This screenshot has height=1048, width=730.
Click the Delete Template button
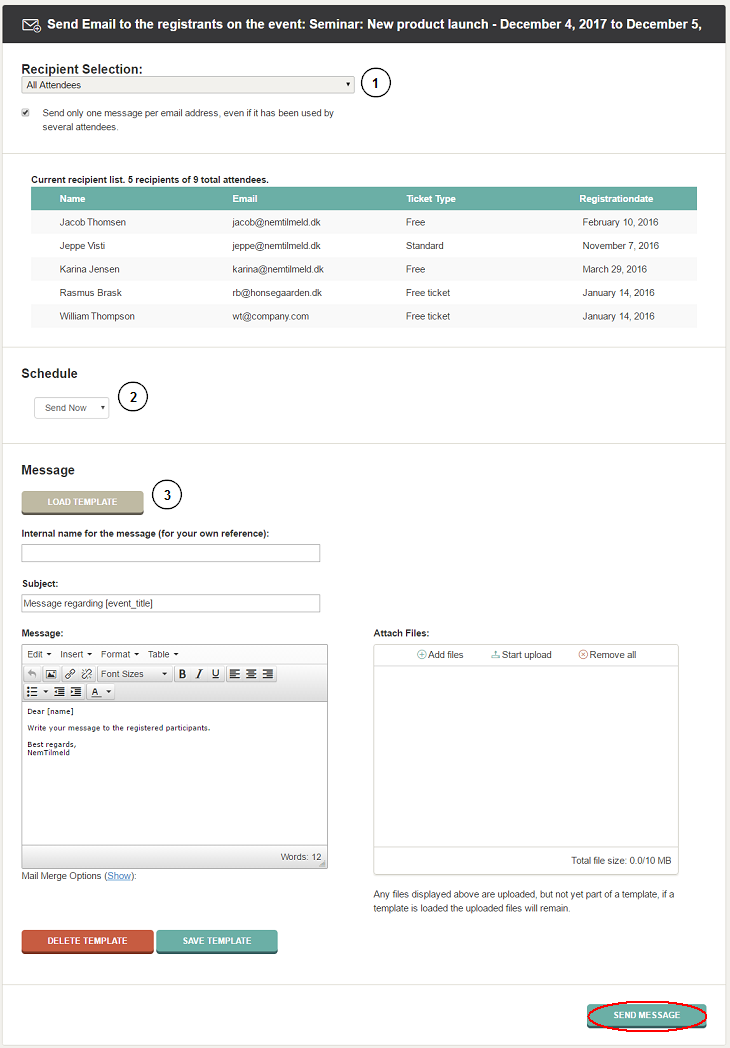coord(88,941)
